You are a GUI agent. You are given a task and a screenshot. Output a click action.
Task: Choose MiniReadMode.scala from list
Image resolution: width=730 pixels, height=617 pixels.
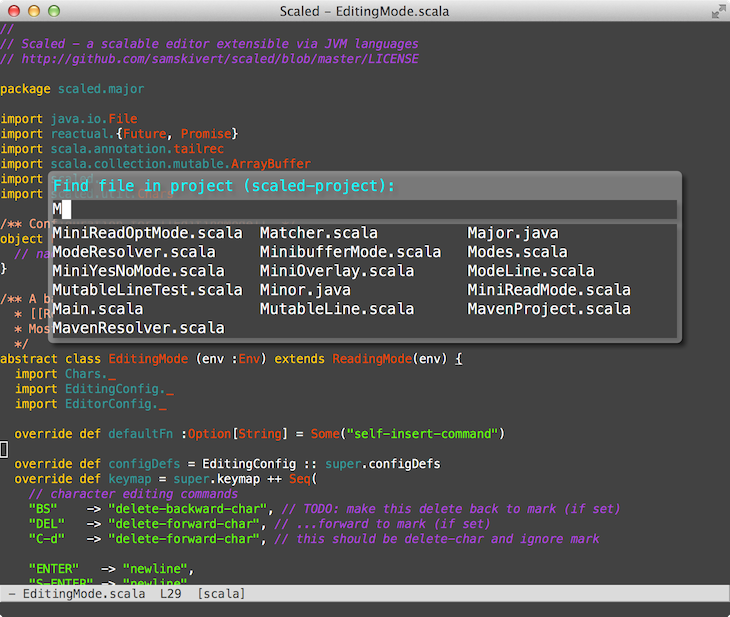coord(549,290)
